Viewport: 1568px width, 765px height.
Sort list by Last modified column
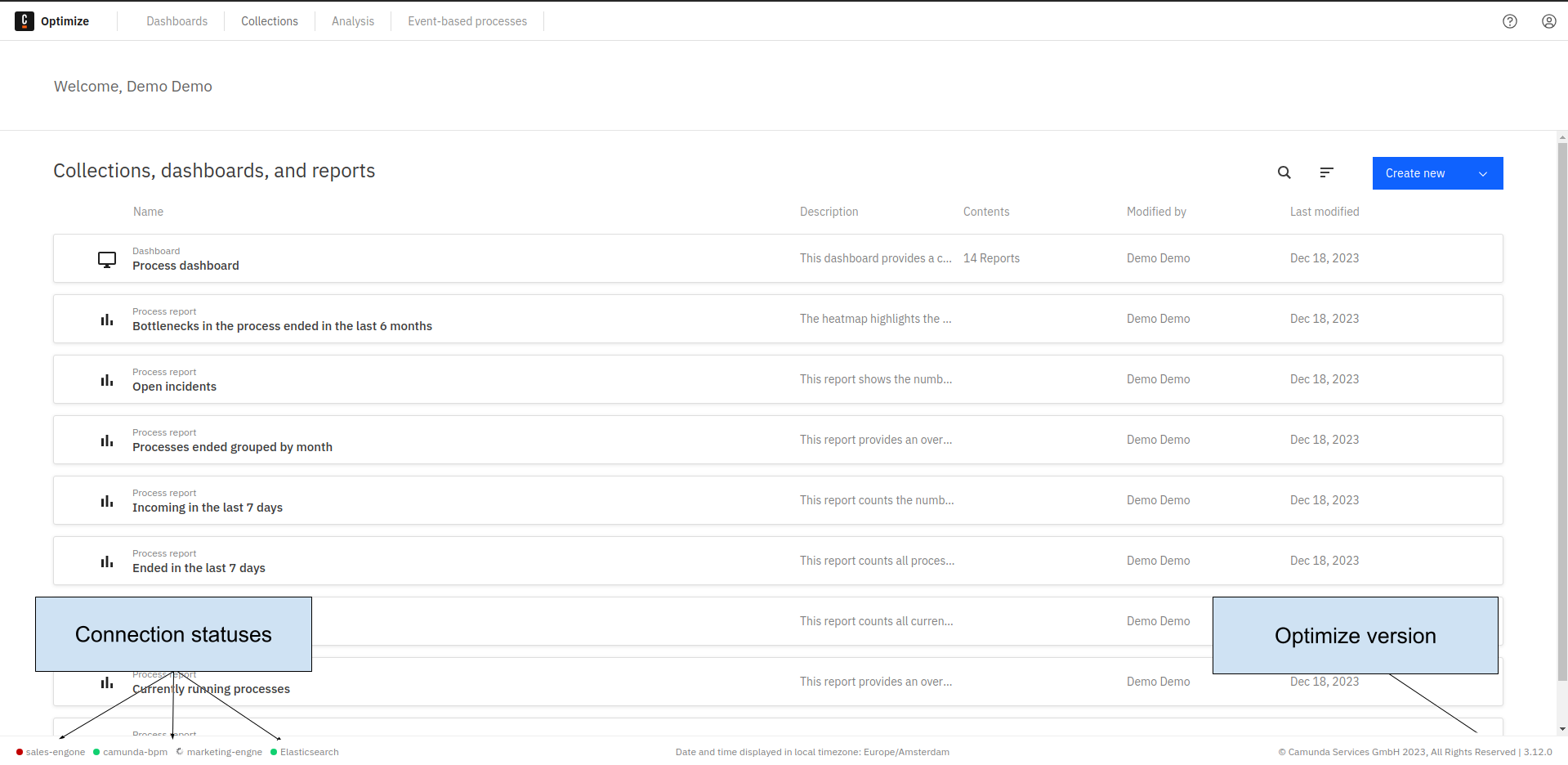coord(1324,211)
